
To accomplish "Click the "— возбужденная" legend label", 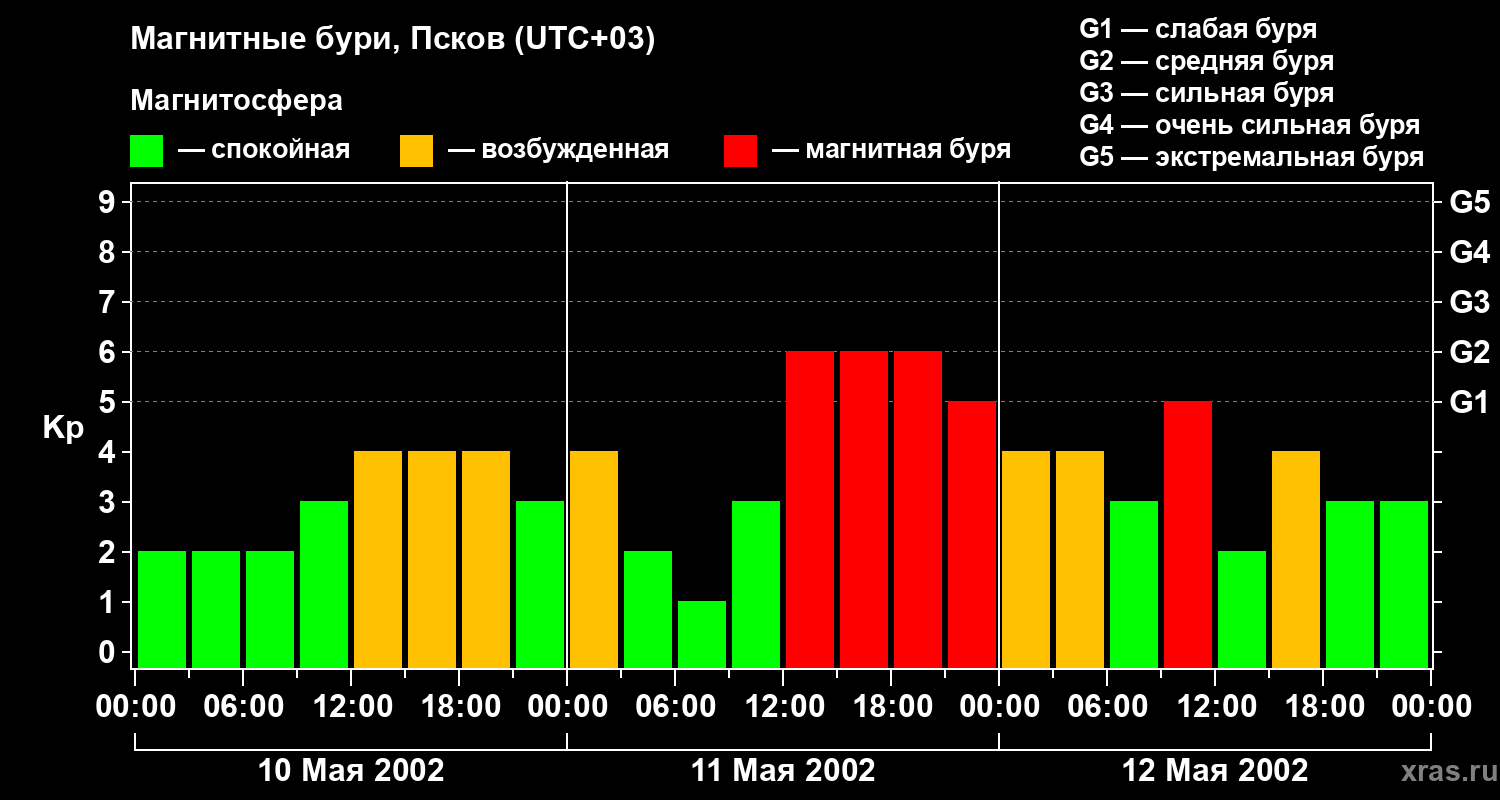I will click(x=558, y=150).
